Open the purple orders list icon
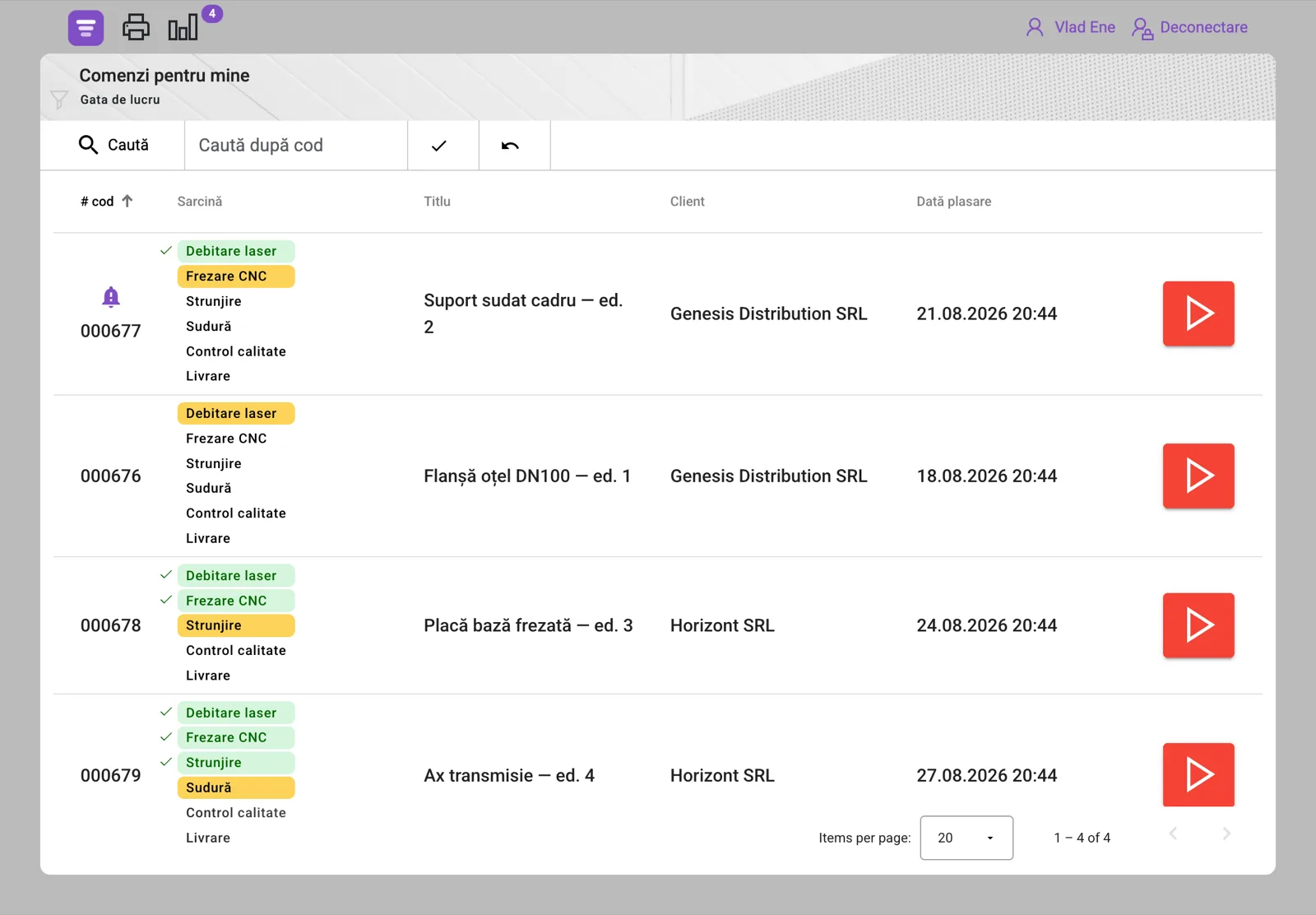Screen dimensions: 1316x915 86,28
